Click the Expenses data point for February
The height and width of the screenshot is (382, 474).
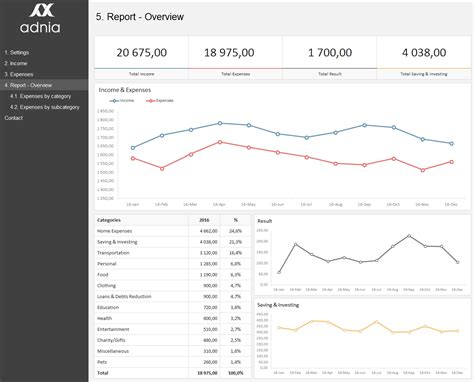(x=162, y=169)
